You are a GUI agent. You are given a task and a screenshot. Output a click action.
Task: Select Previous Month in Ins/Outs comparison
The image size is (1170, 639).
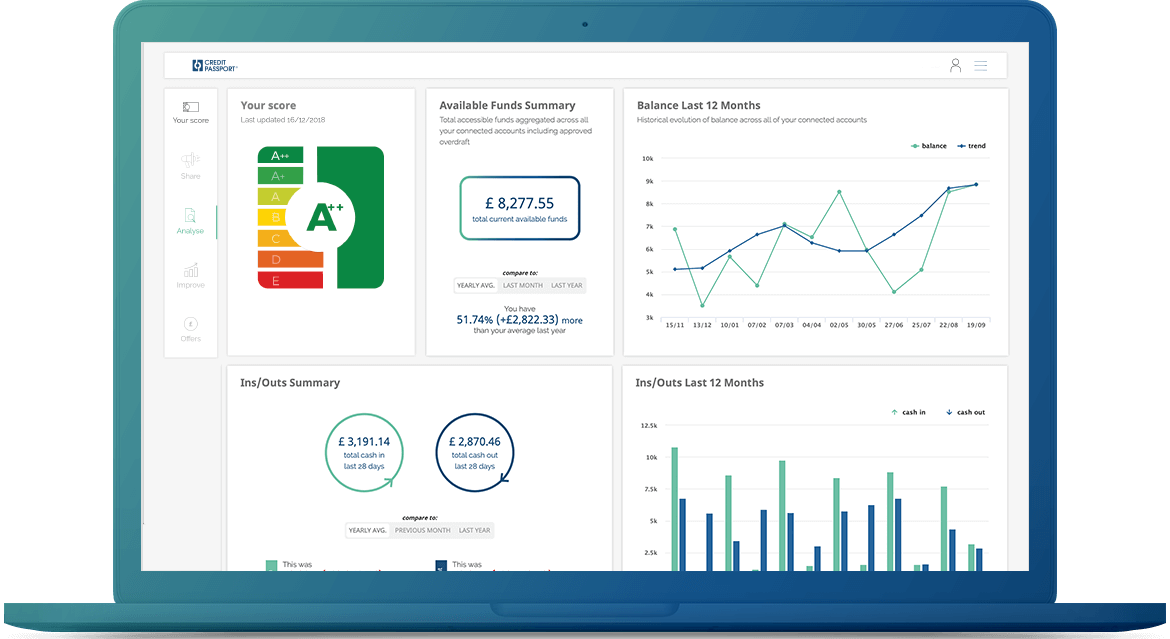pyautogui.click(x=422, y=530)
